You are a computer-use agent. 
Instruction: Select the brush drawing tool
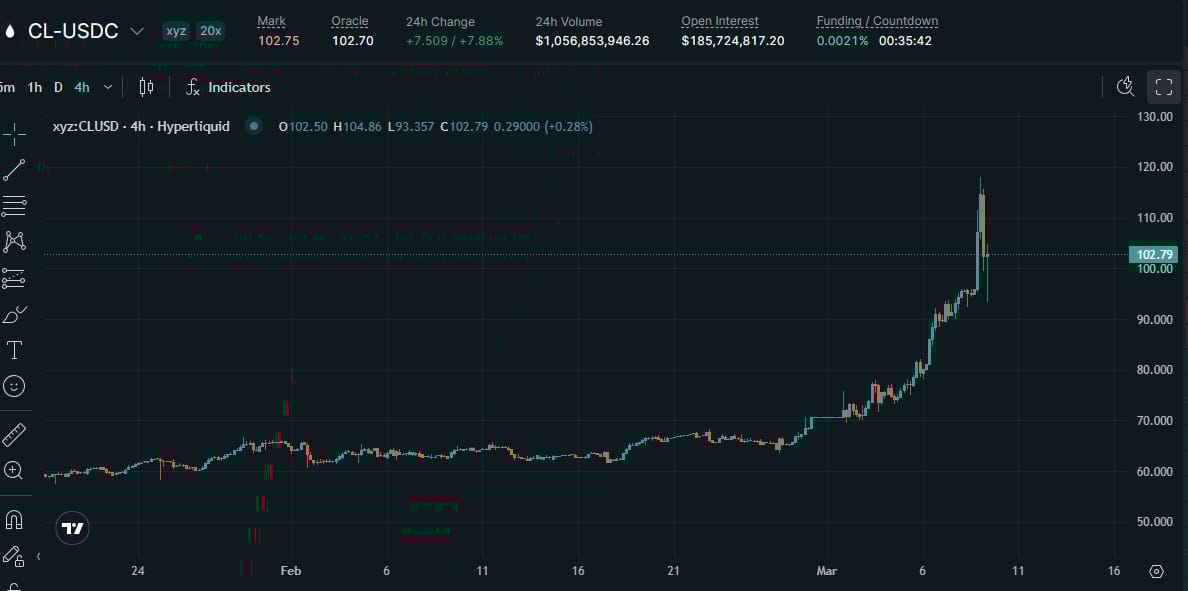[14, 314]
